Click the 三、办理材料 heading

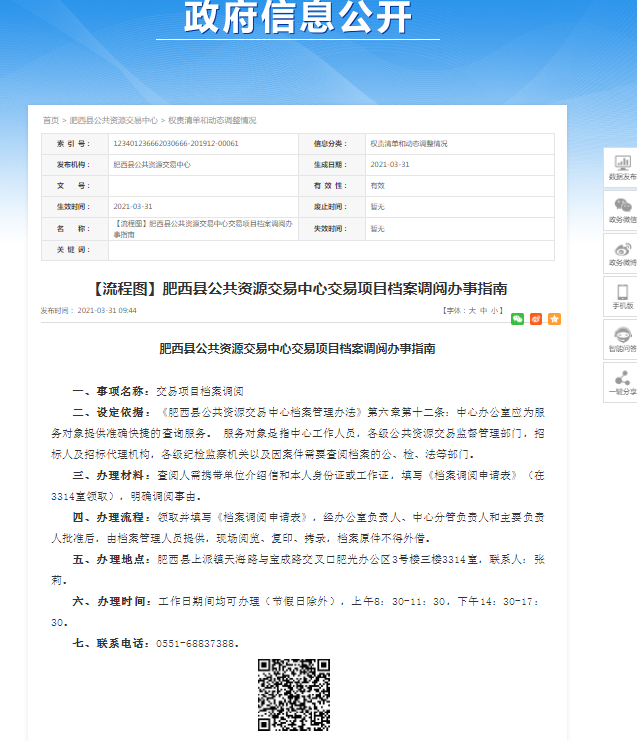click(111, 475)
